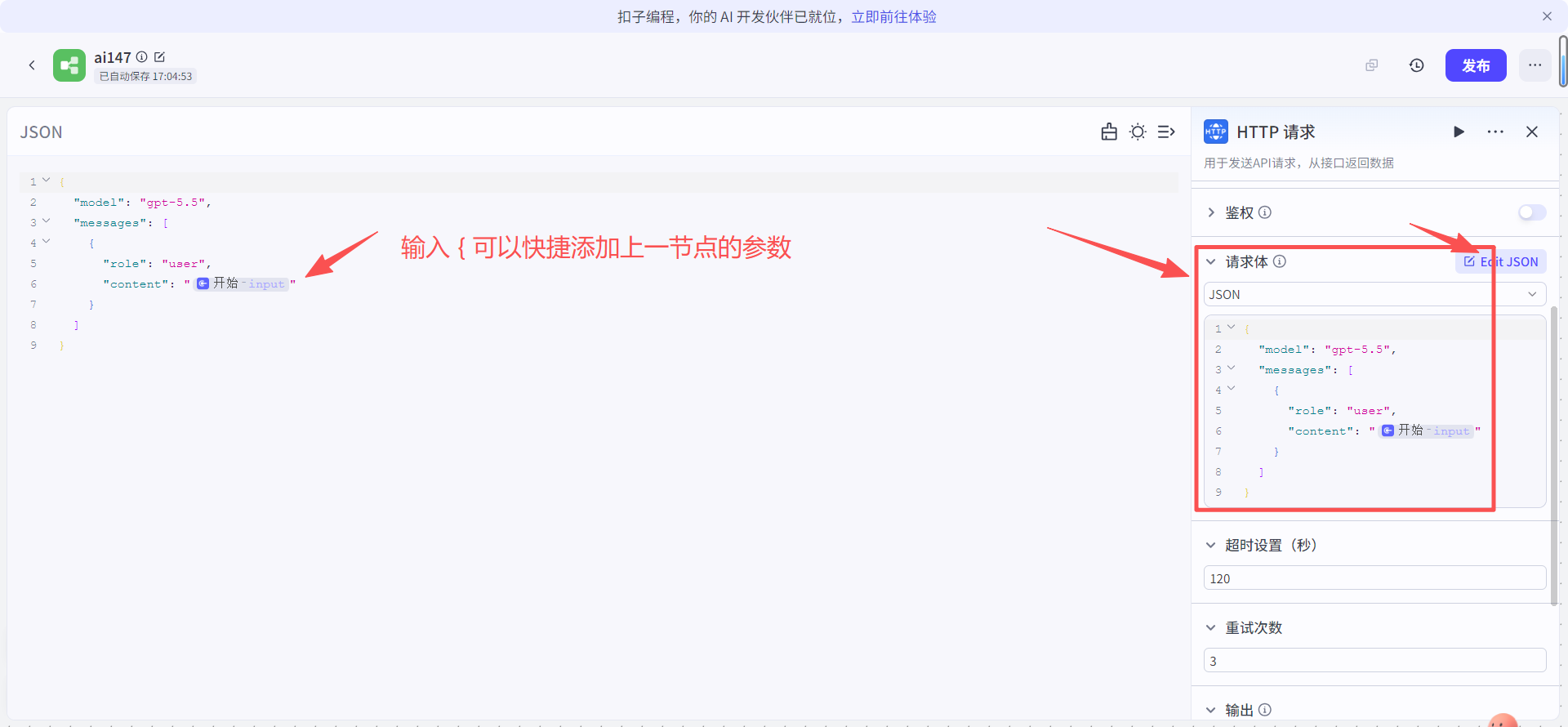Image resolution: width=1568 pixels, height=727 pixels.
Task: Run the HTTP 请求 node test
Action: (x=1459, y=132)
